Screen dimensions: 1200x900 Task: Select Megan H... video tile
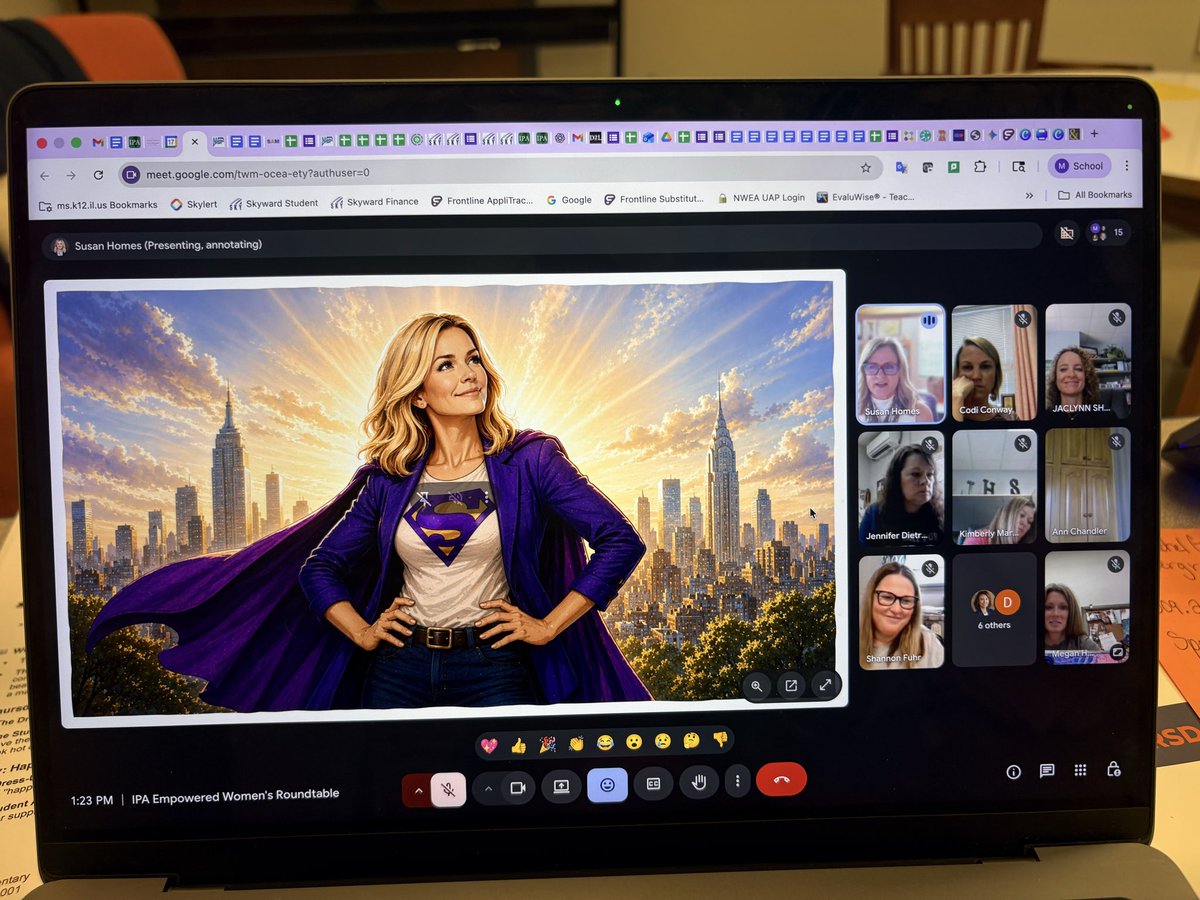pos(1087,607)
